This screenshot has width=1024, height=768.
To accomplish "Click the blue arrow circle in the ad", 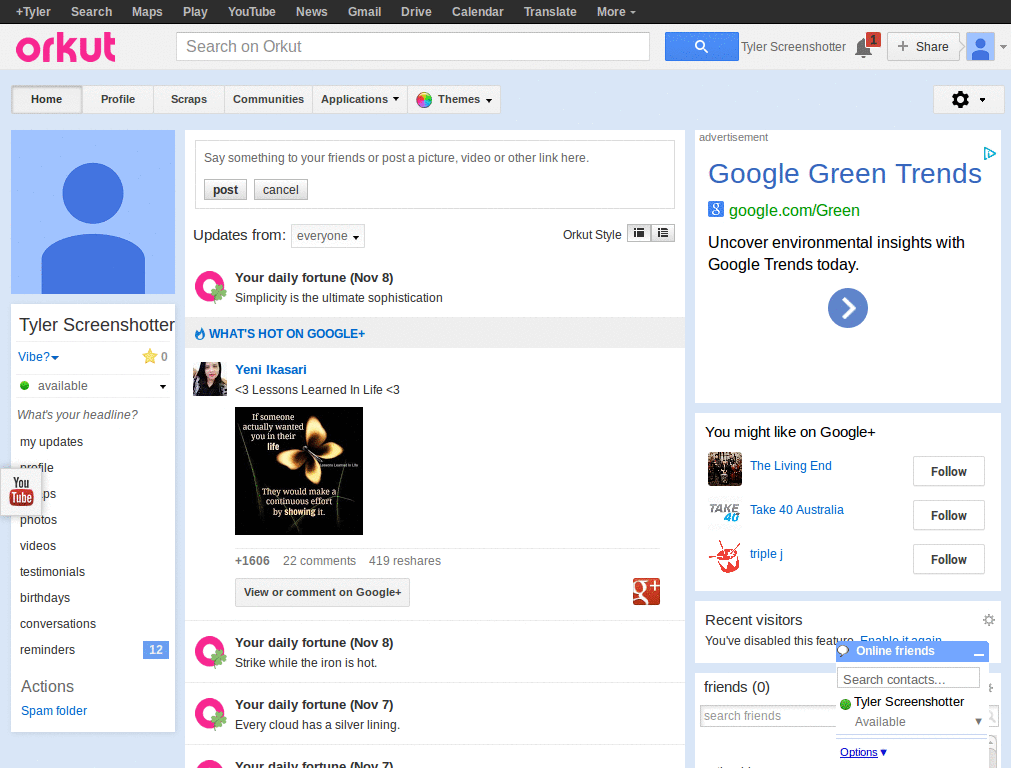I will tap(848, 308).
